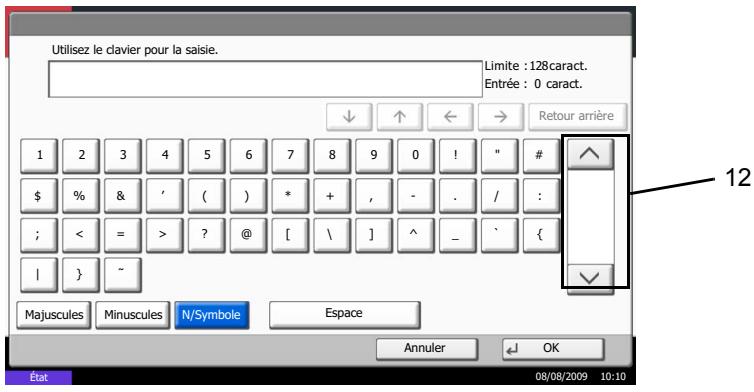Tap the comma key
The width and height of the screenshot is (754, 392).
coord(374,196)
